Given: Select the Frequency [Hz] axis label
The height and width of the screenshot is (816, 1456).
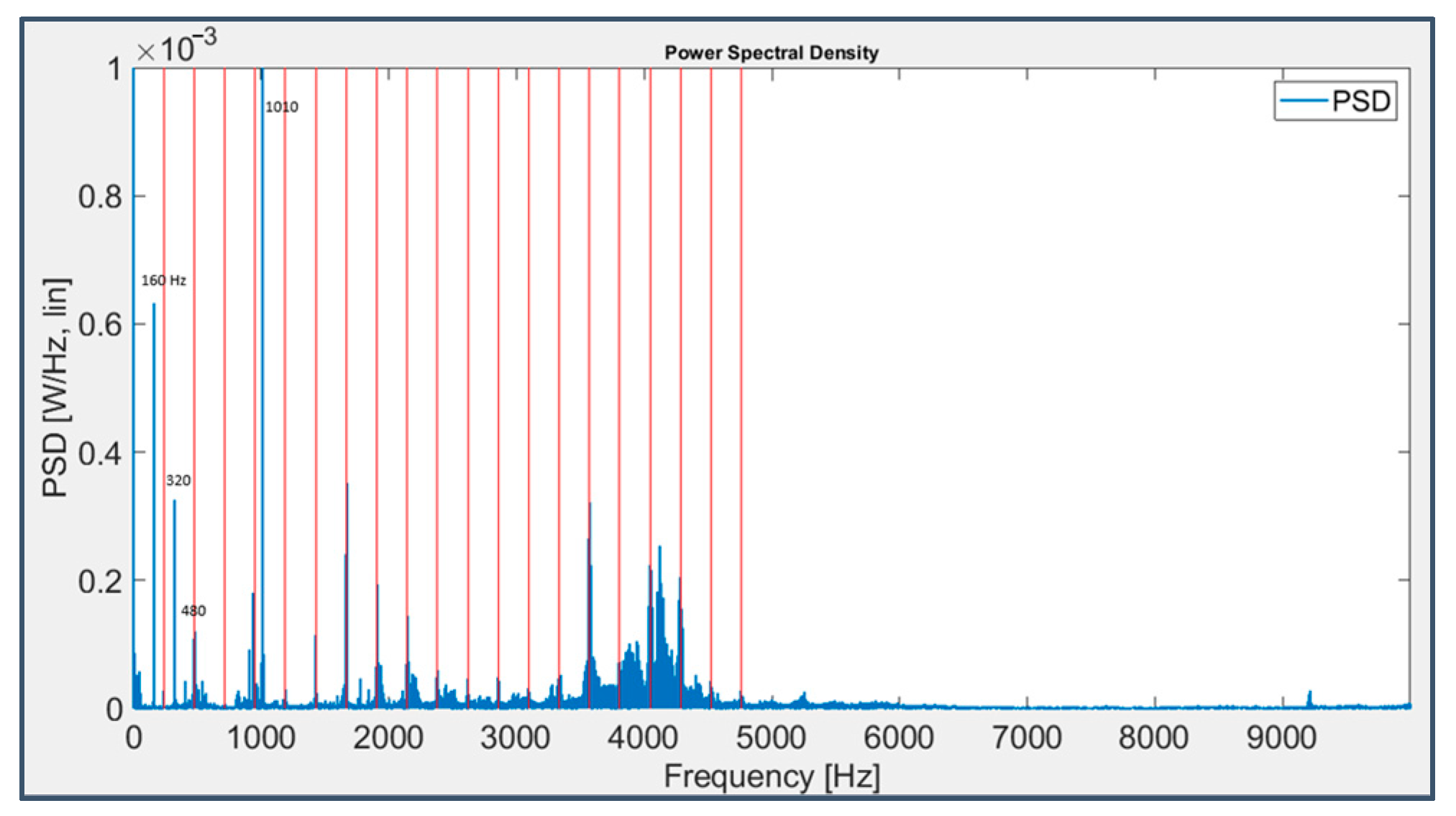Looking at the screenshot, I should (x=771, y=777).
